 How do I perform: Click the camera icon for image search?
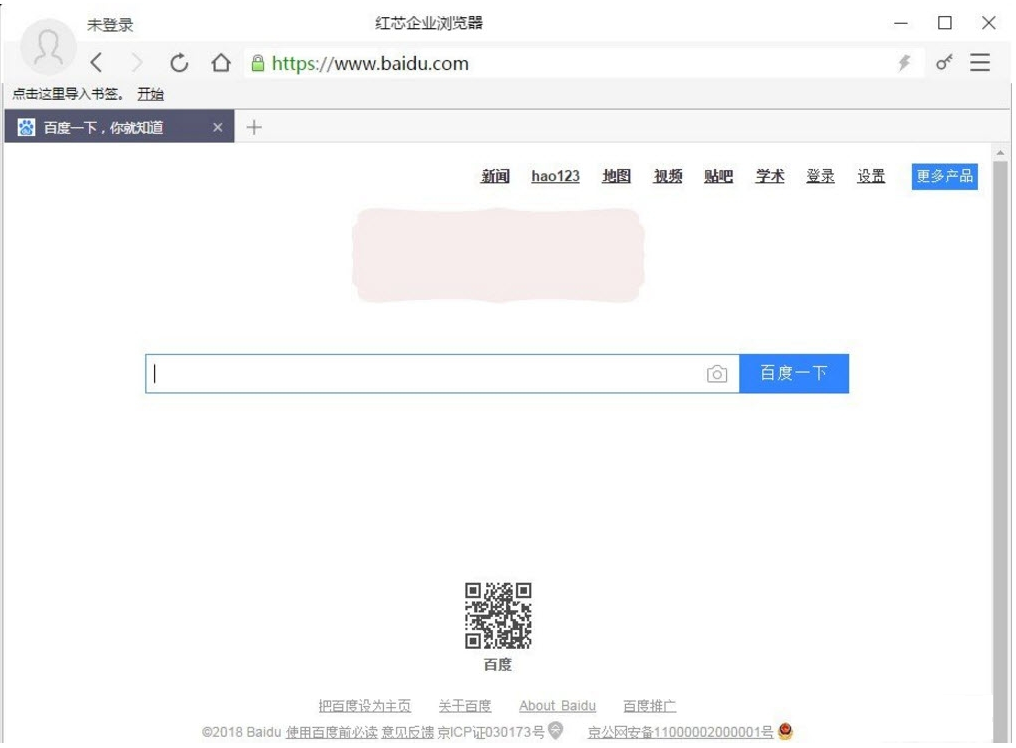tap(716, 373)
